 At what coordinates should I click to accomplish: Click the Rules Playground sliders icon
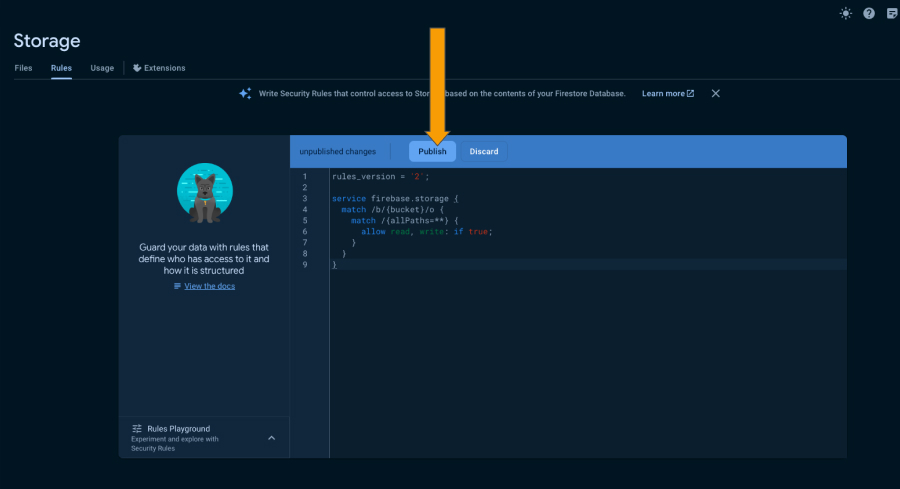(x=137, y=429)
